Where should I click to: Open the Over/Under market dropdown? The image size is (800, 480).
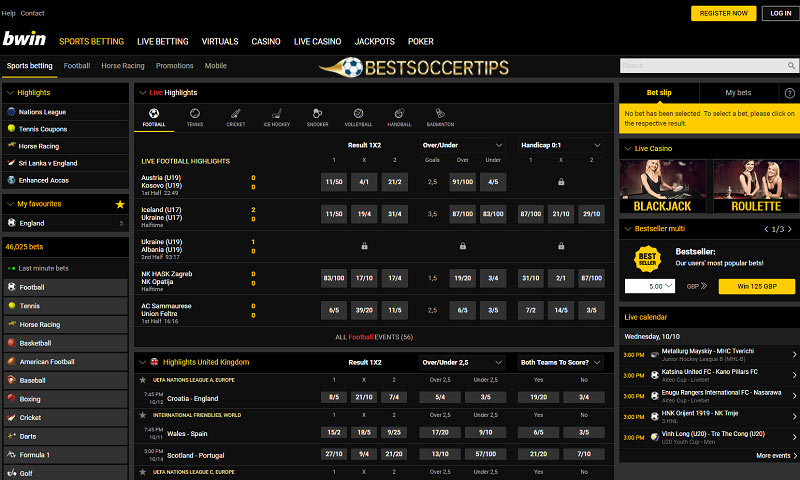[x=463, y=145]
